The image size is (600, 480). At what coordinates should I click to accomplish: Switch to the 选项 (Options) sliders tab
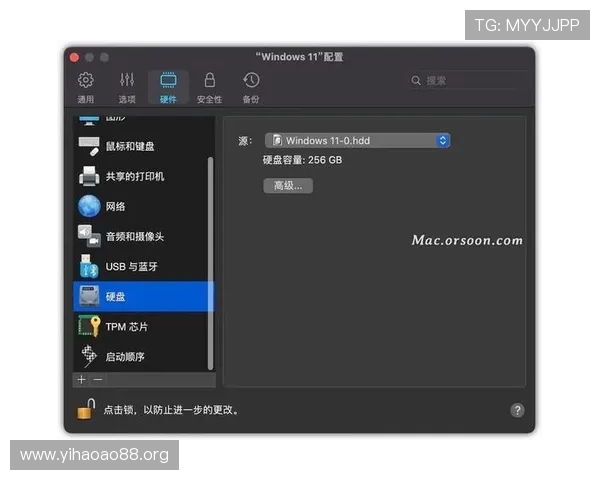click(127, 87)
